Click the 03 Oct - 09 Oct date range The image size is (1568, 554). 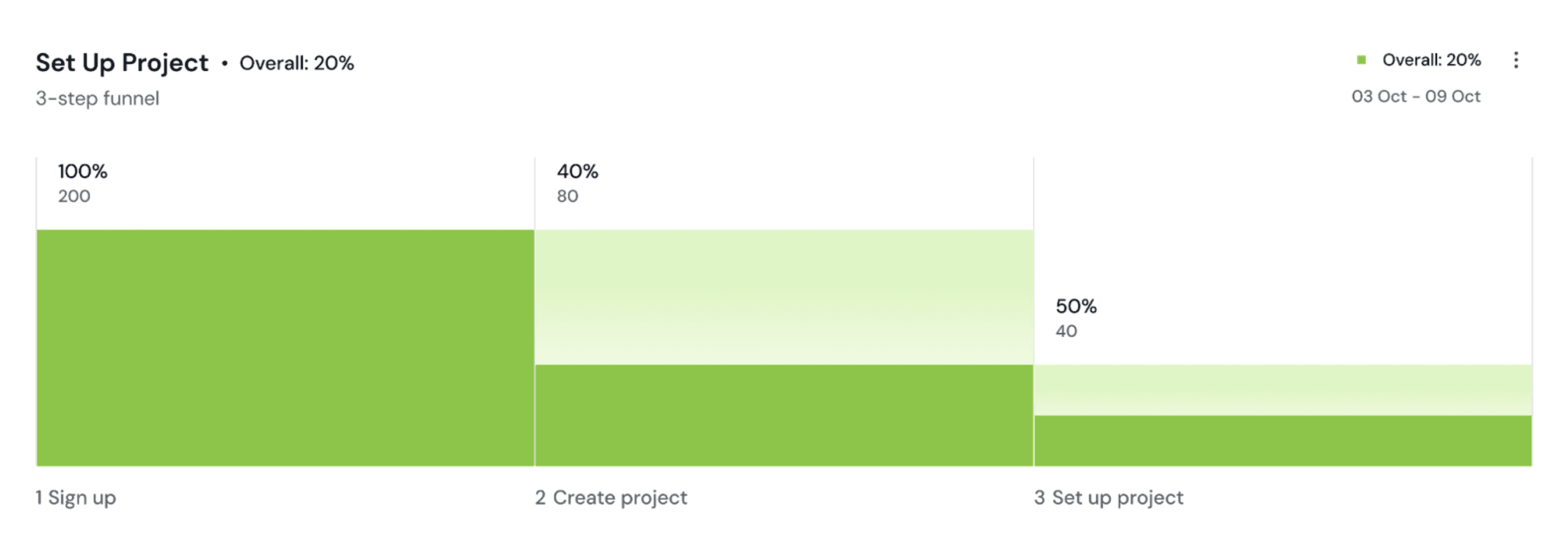point(1416,96)
